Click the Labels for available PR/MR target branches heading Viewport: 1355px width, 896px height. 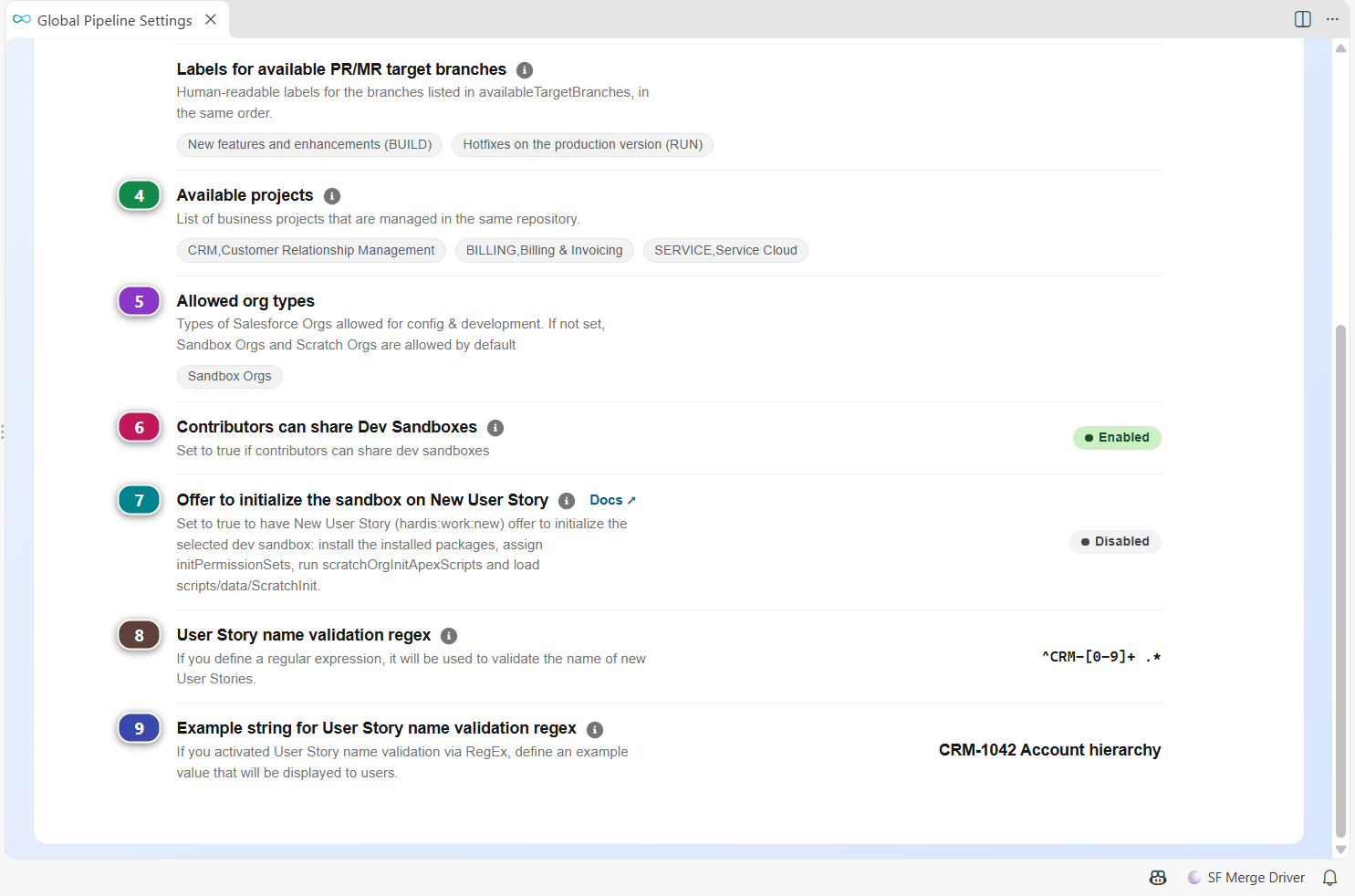[x=341, y=69]
